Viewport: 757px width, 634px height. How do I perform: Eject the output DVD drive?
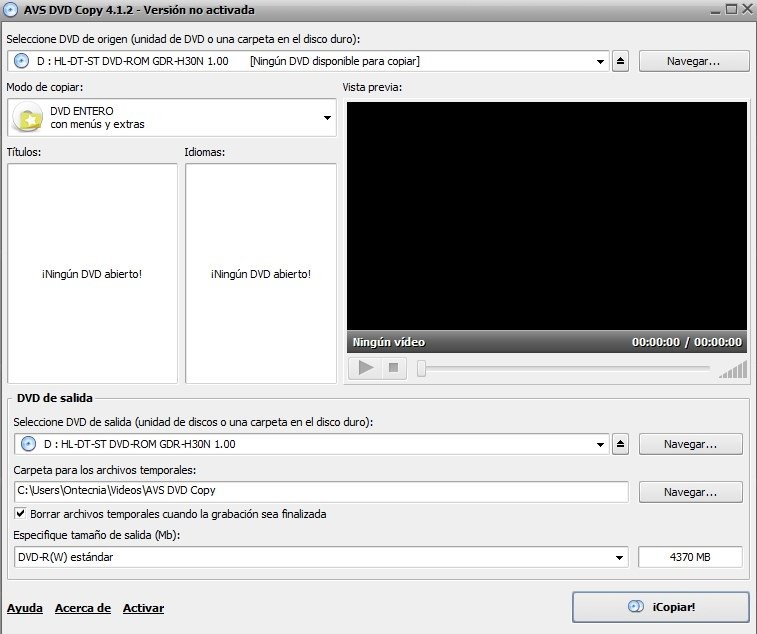coord(620,444)
